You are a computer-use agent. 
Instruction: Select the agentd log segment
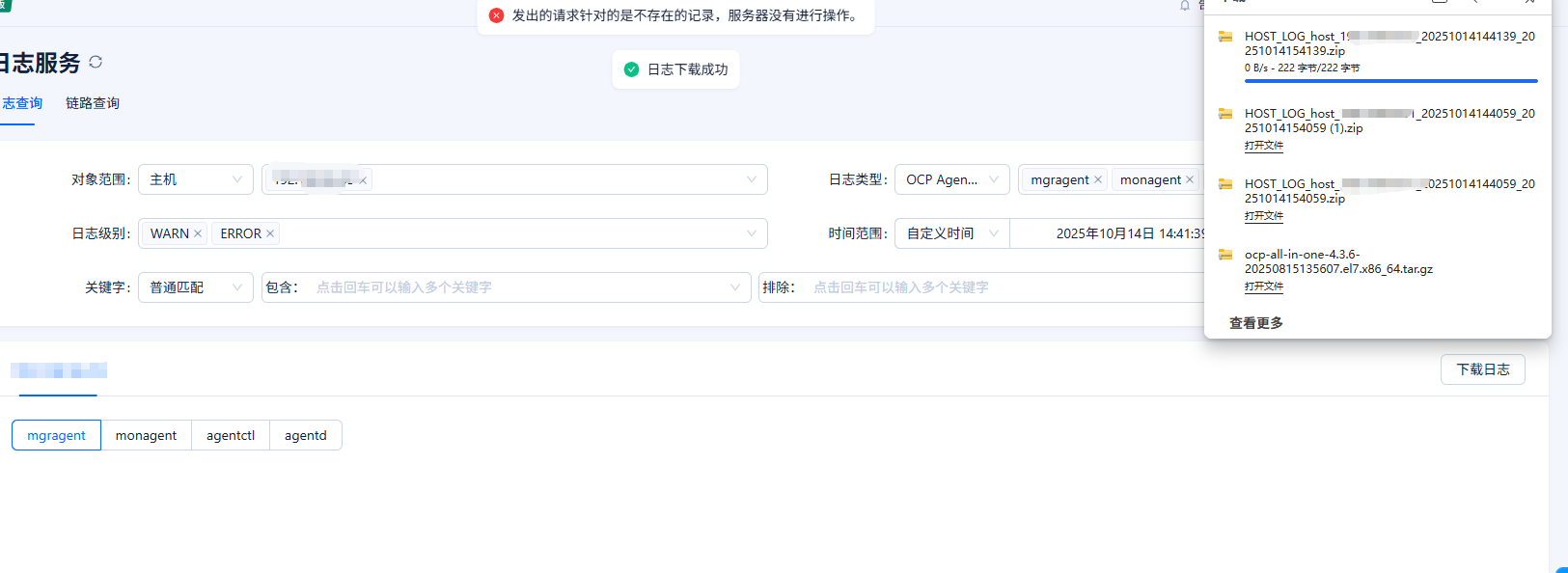pyautogui.click(x=305, y=435)
